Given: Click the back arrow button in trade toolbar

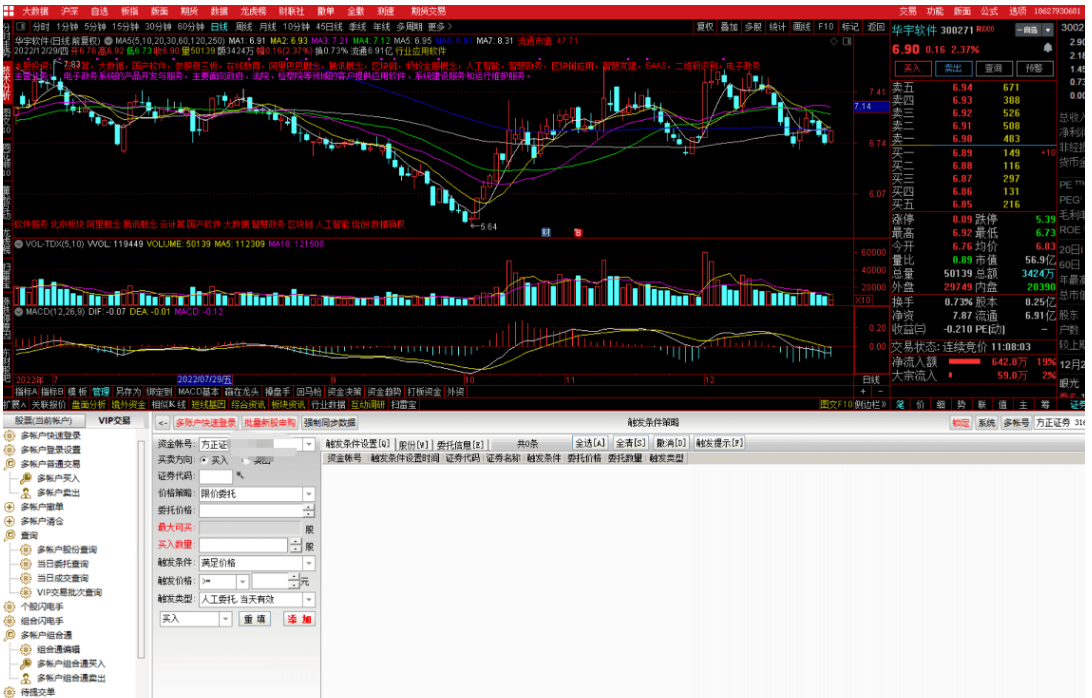Looking at the screenshot, I should tap(162, 423).
